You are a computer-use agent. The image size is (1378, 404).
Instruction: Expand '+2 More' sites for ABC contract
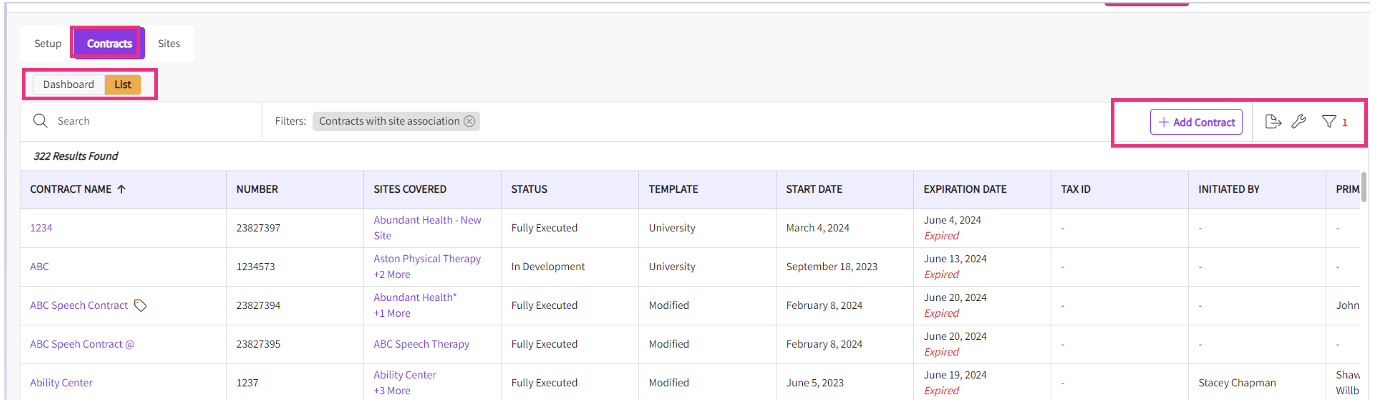point(392,274)
